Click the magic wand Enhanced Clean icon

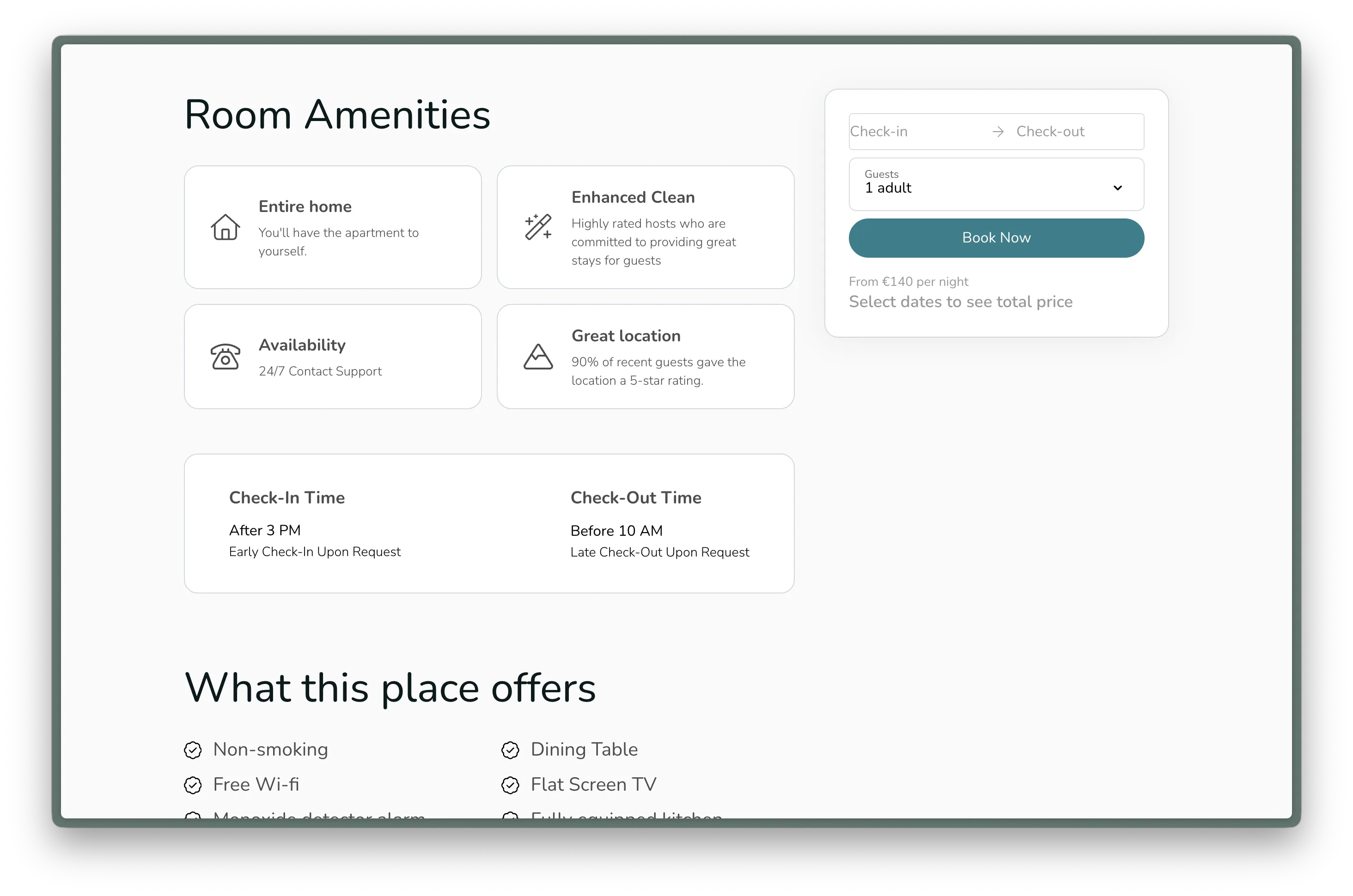point(538,227)
